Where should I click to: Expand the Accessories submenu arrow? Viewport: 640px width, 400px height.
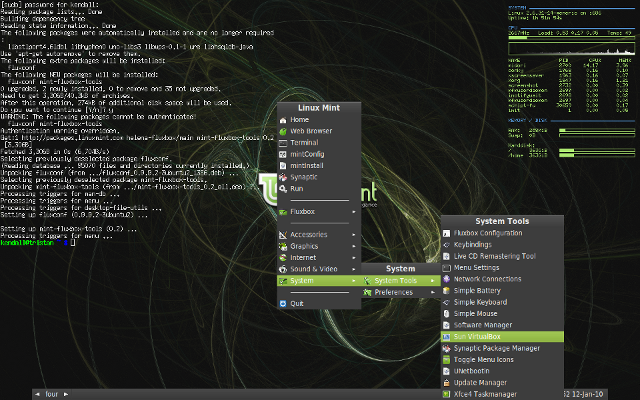[354, 235]
